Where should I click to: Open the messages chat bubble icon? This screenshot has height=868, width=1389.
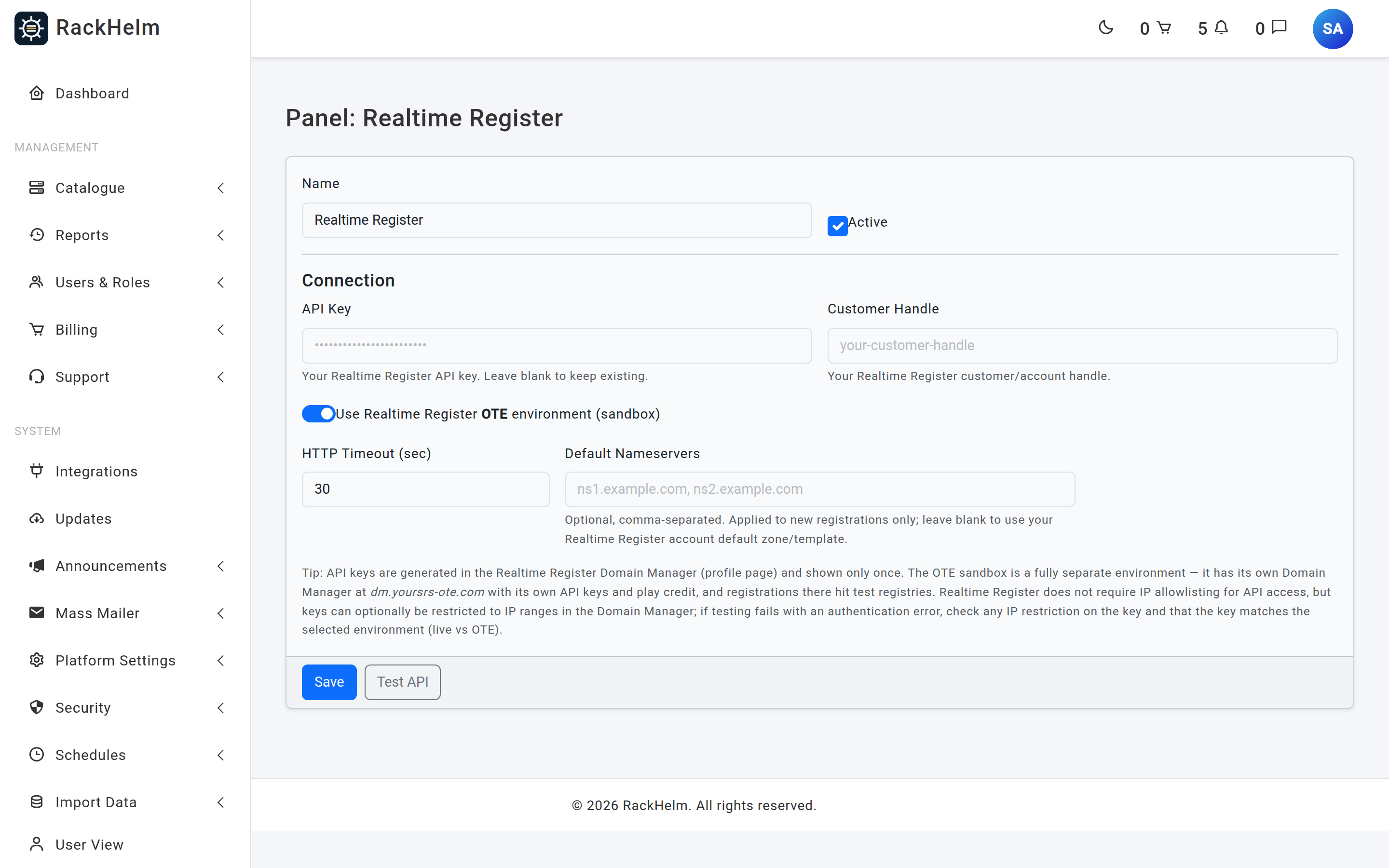[1280, 27]
